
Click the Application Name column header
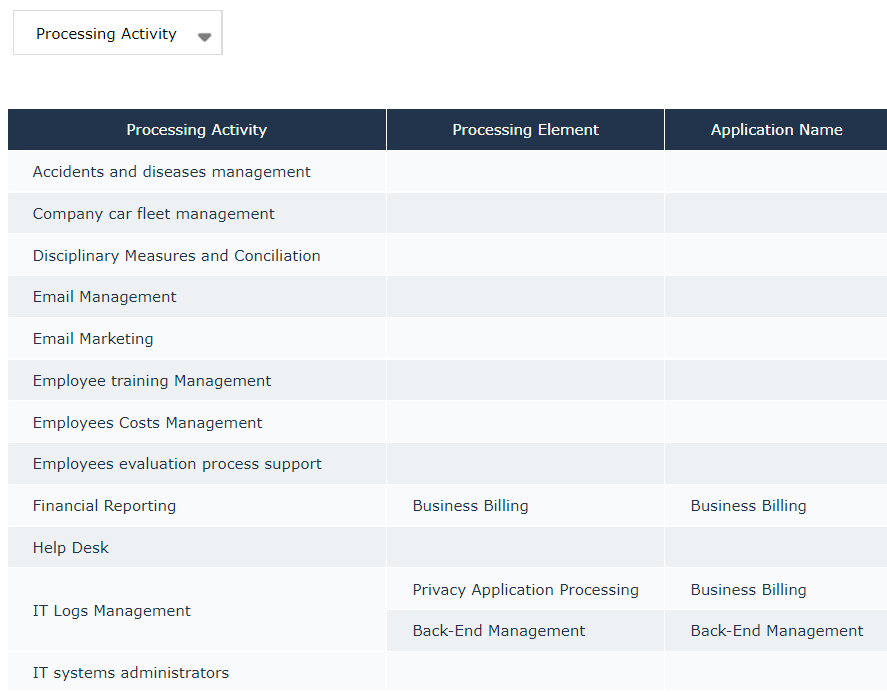pyautogui.click(x=776, y=130)
